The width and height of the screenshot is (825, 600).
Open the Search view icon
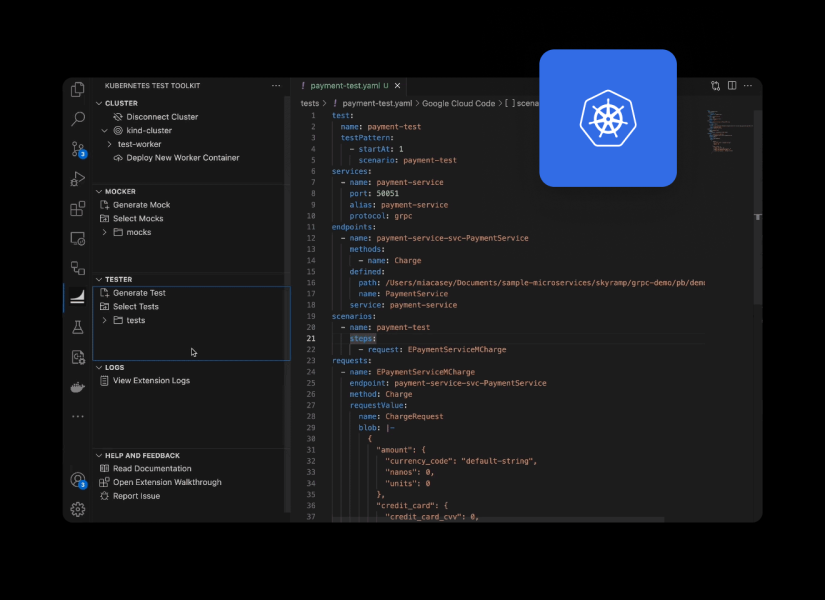(x=77, y=119)
